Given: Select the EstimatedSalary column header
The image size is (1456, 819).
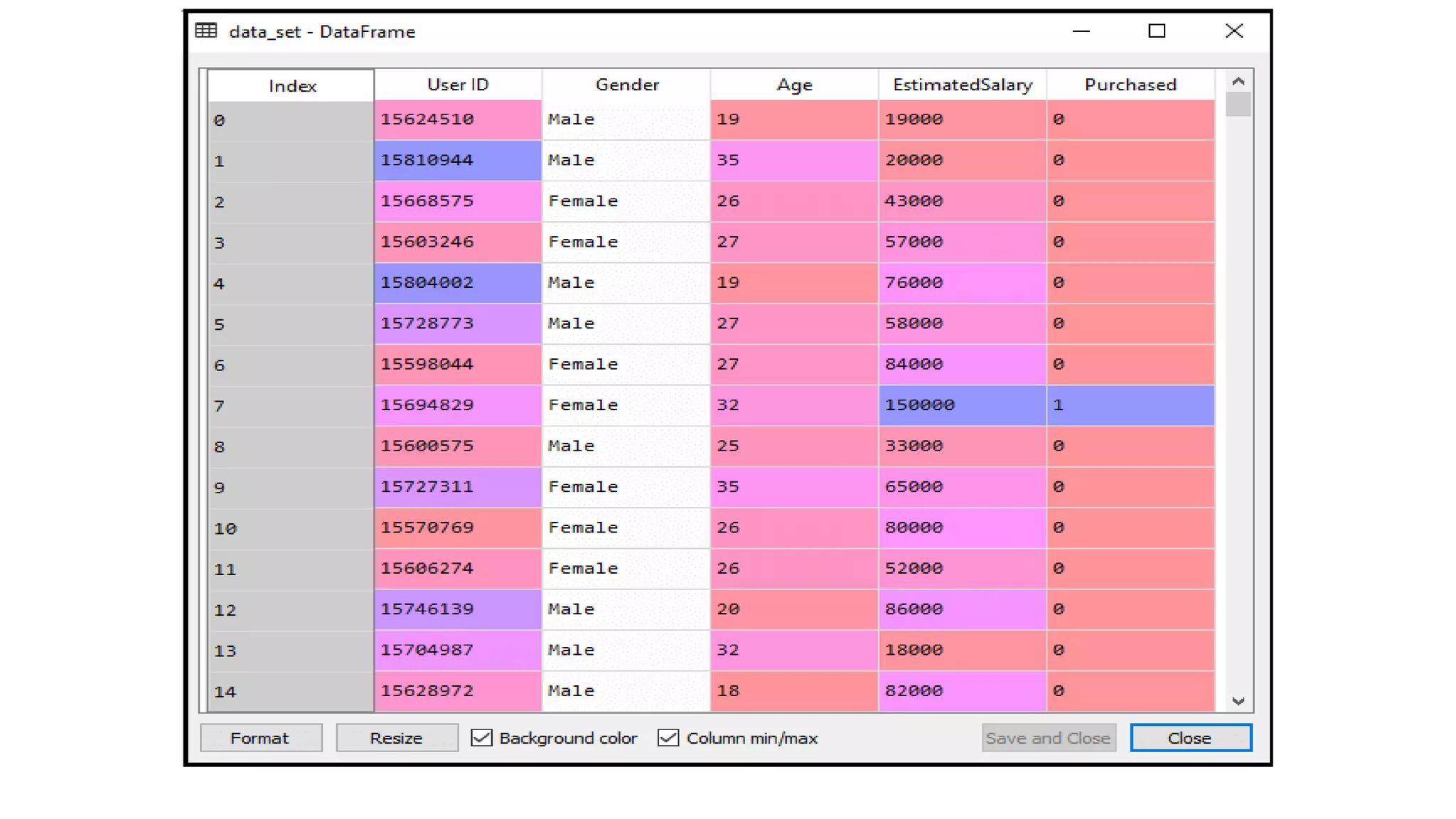Looking at the screenshot, I should 962,85.
